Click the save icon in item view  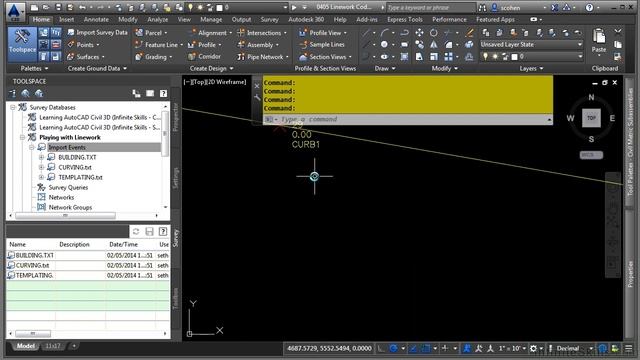coord(149,231)
